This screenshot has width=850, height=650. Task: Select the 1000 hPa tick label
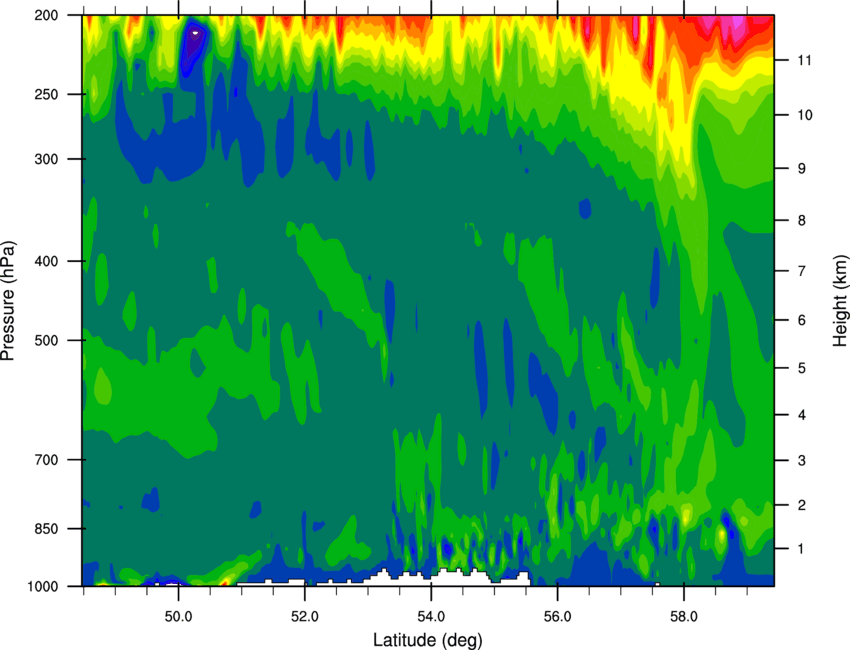point(42,587)
